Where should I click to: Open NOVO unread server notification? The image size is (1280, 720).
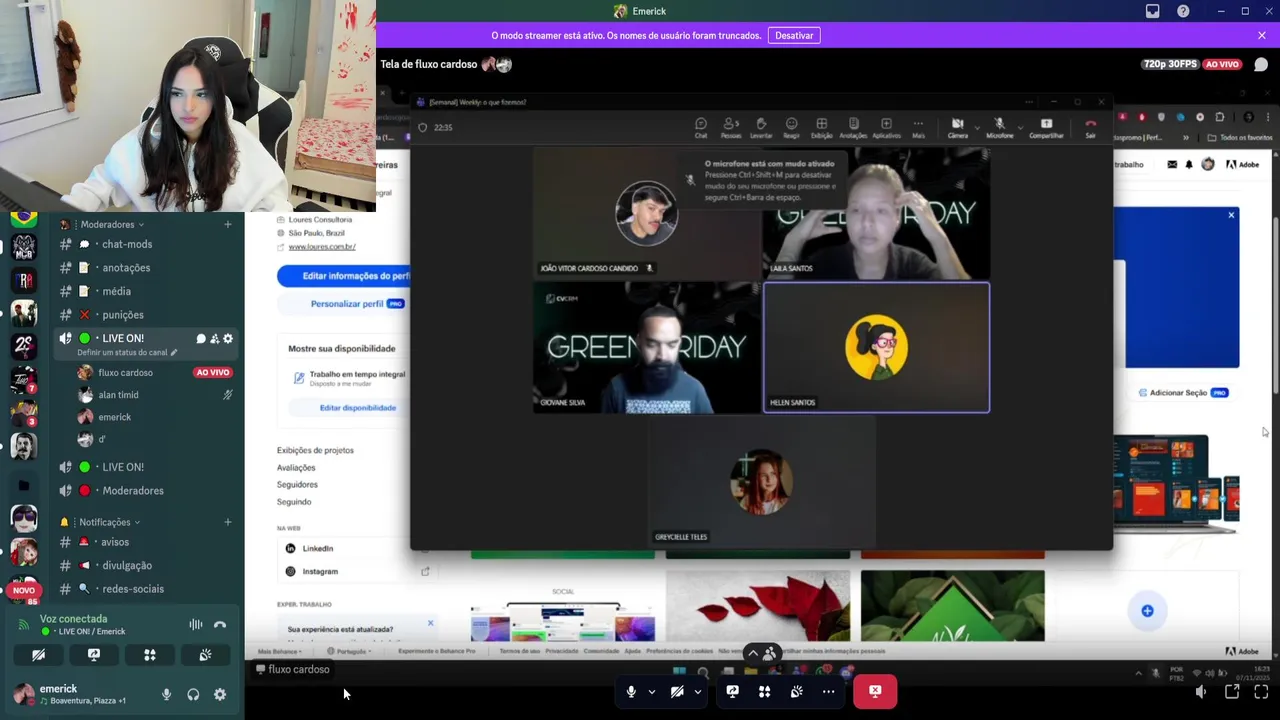click(24, 591)
